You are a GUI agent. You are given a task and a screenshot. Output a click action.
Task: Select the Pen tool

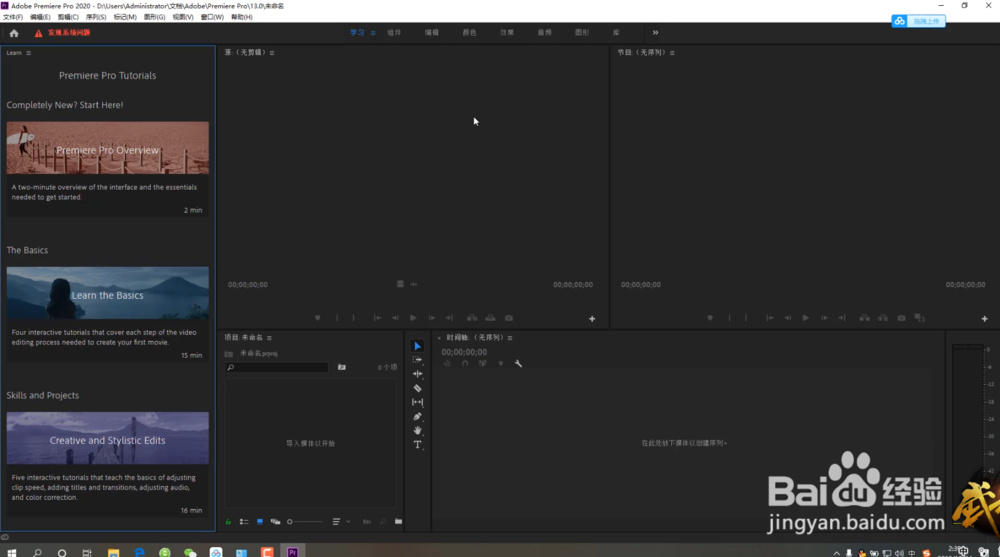point(418,416)
